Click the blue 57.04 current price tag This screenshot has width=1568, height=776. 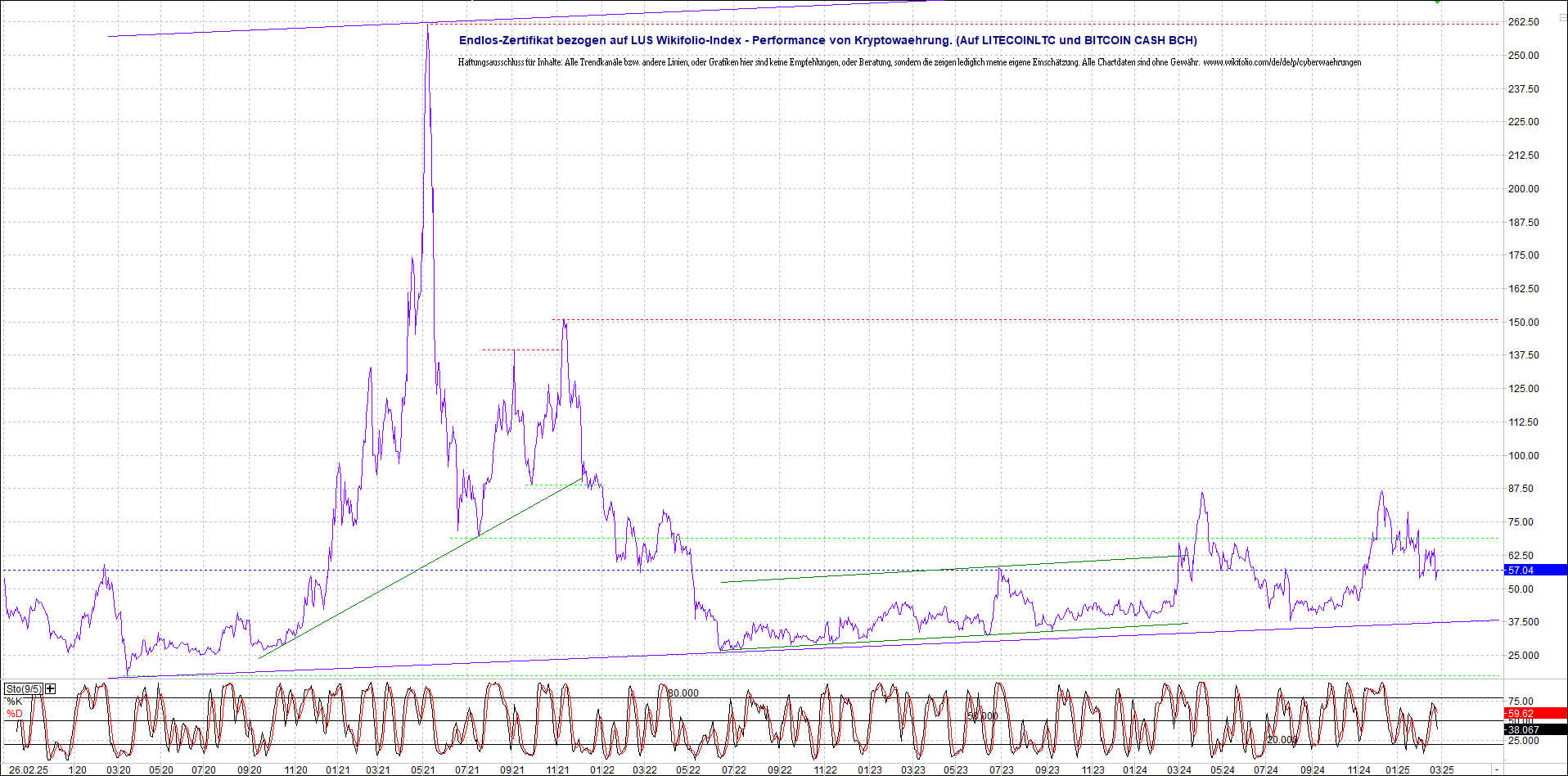[1535, 571]
